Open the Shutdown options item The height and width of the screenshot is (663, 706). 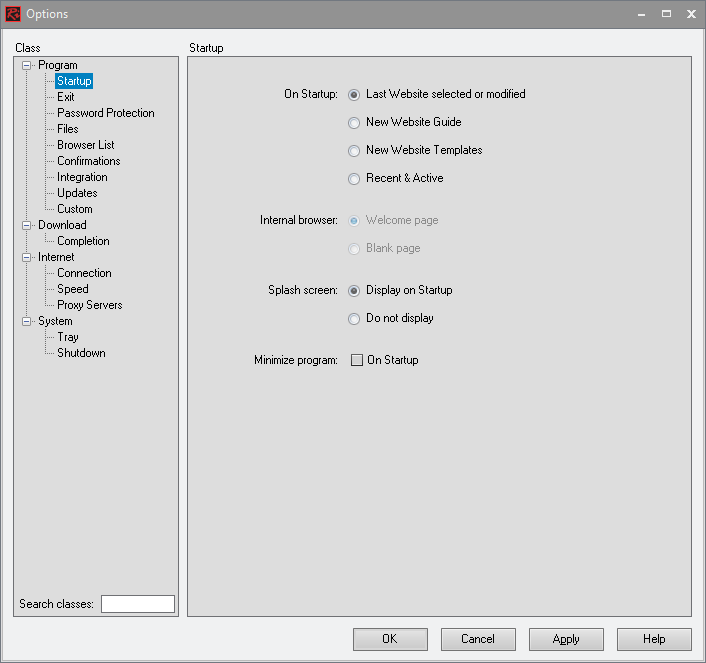tap(80, 353)
